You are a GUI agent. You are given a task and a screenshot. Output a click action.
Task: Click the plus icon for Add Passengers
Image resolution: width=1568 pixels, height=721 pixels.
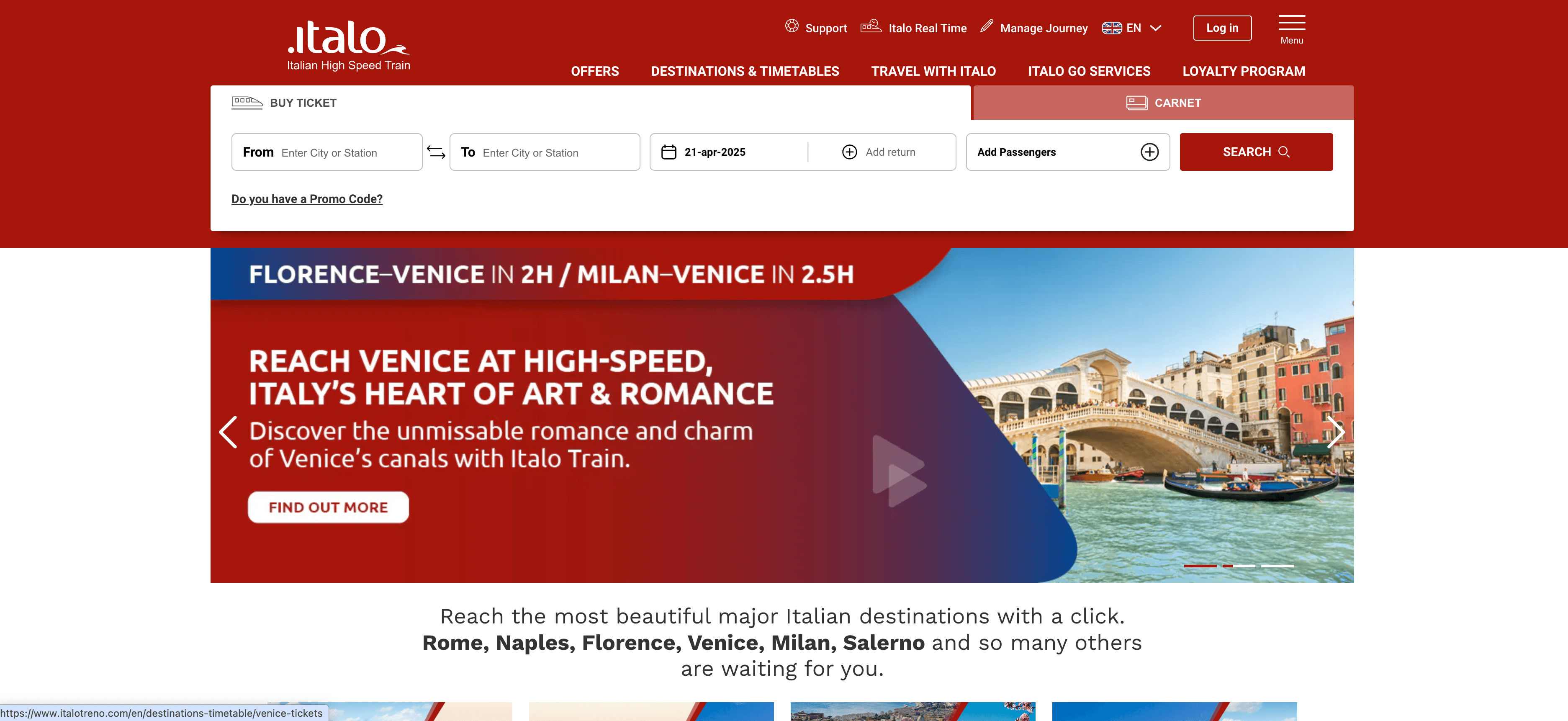[x=1149, y=152]
